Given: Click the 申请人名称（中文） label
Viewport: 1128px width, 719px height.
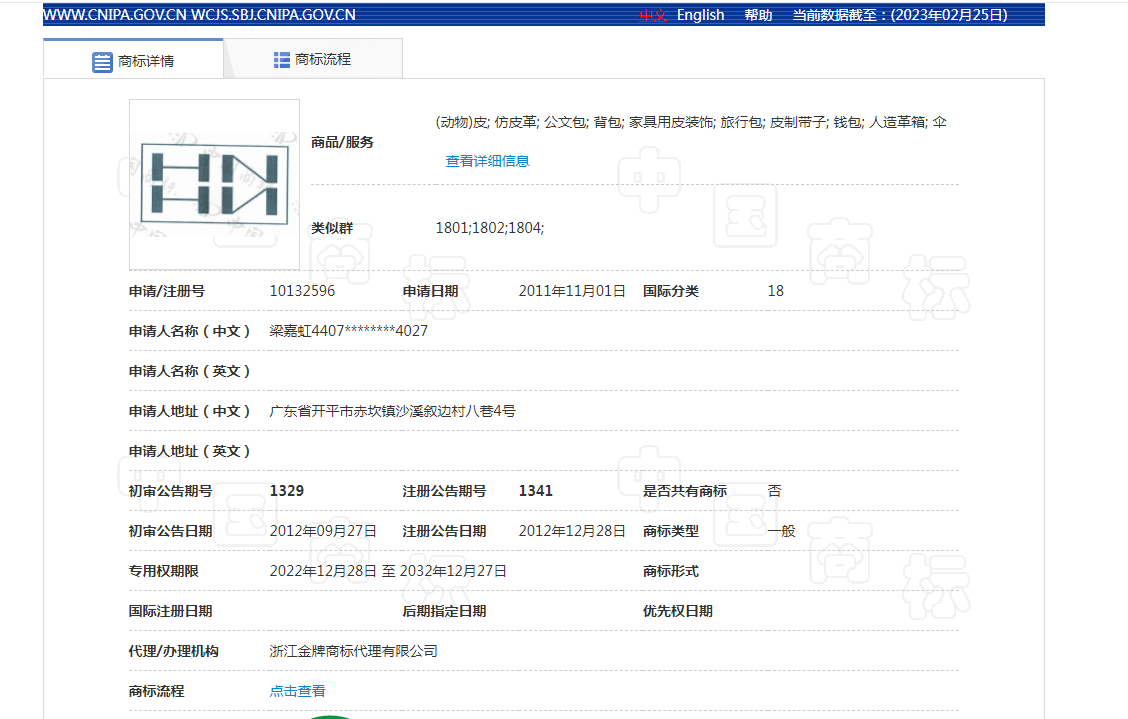Looking at the screenshot, I should [x=189, y=331].
